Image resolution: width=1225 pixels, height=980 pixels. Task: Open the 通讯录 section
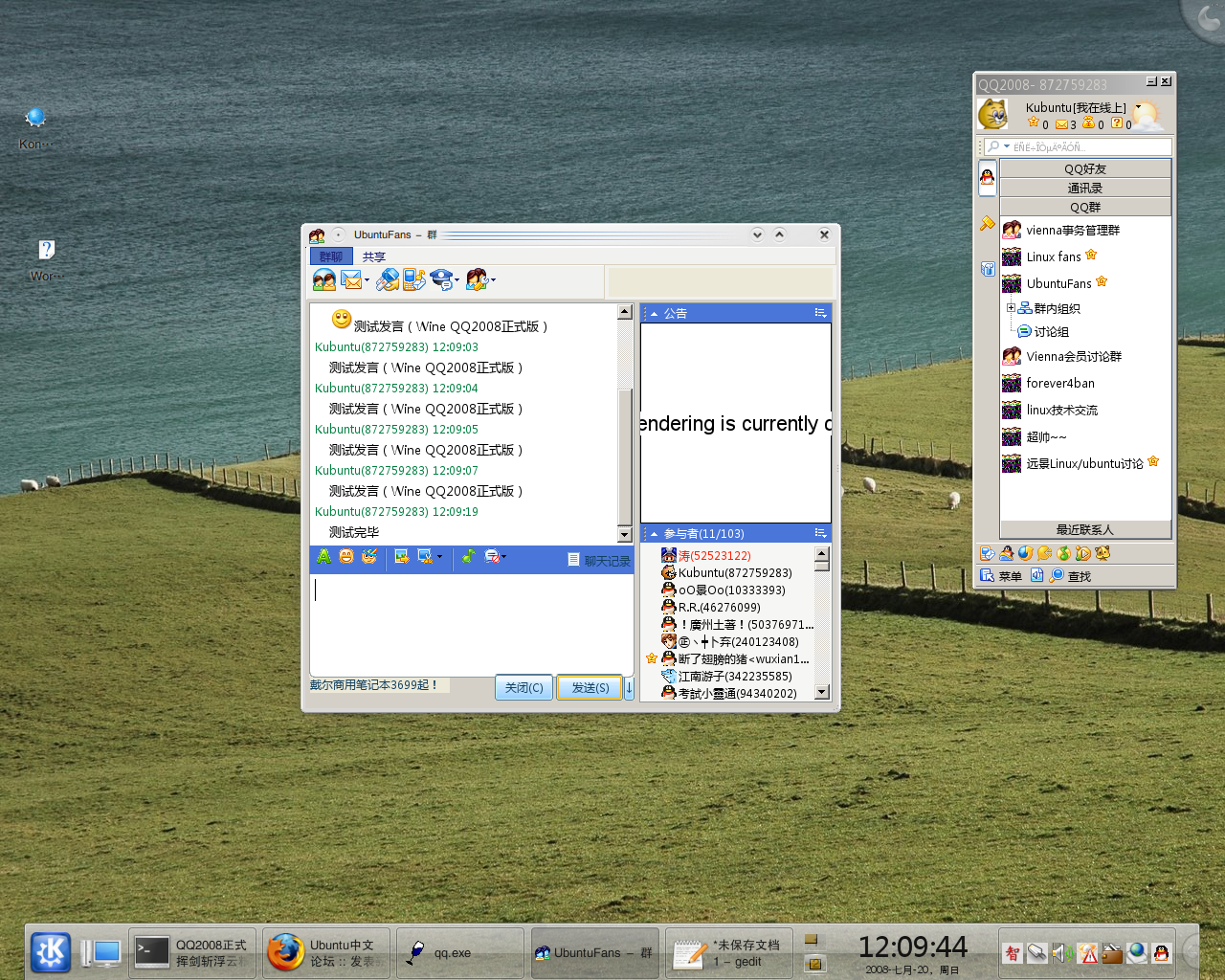pyautogui.click(x=1085, y=188)
